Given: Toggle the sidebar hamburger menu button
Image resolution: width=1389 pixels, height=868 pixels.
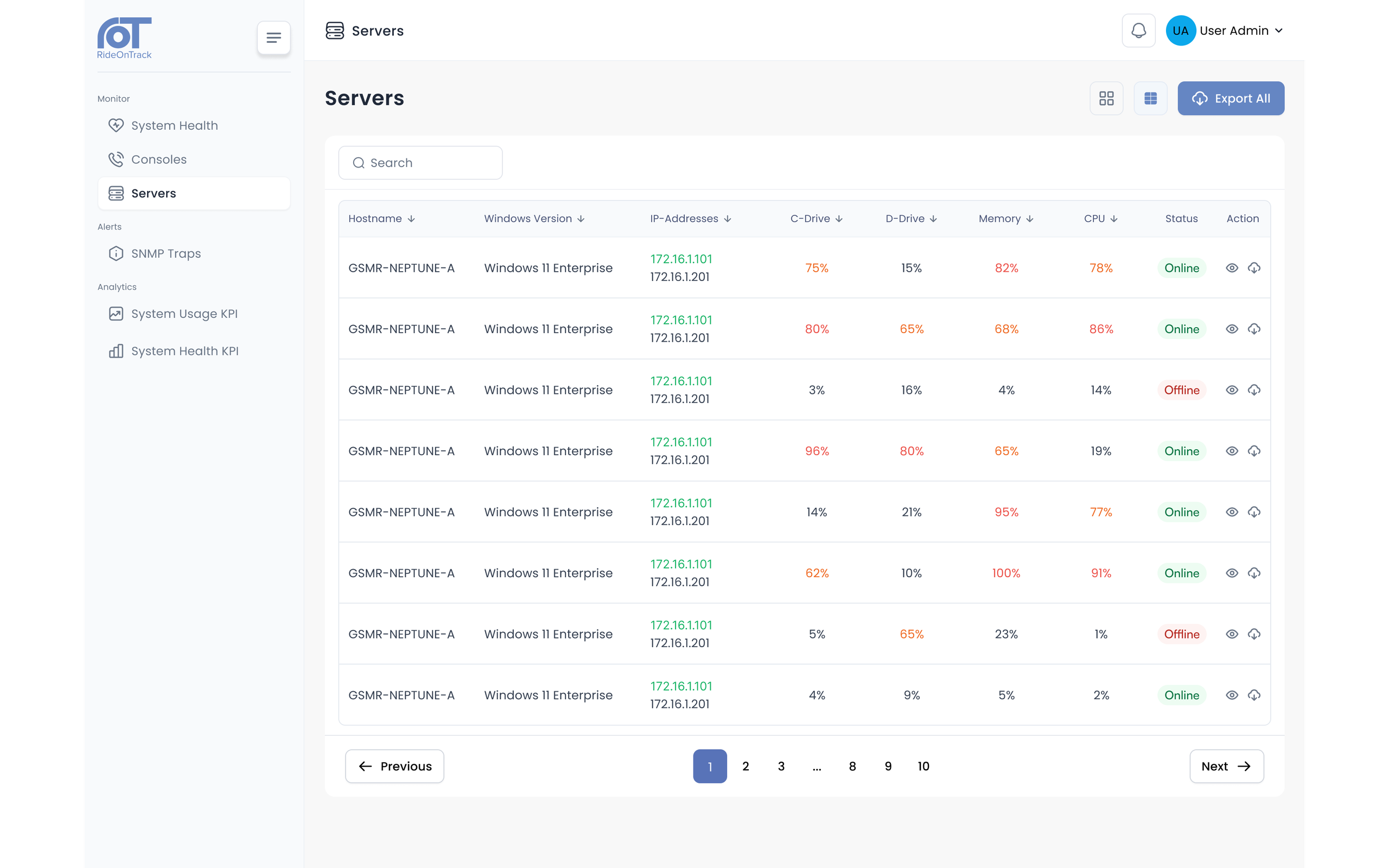Looking at the screenshot, I should pos(274,38).
